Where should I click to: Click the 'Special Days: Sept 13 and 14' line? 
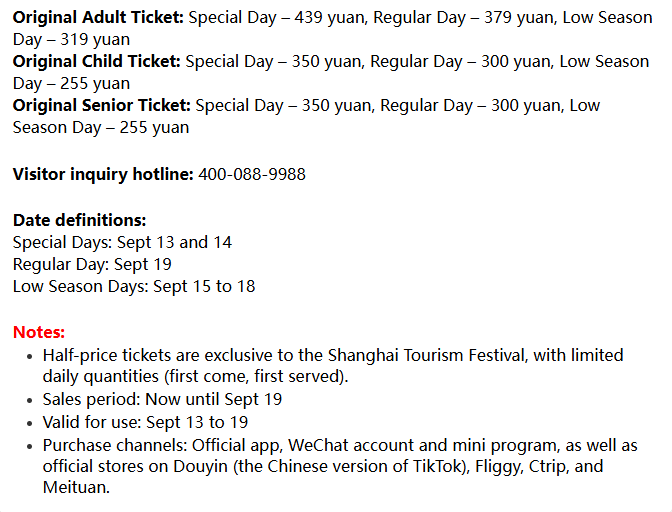[x=122, y=243]
